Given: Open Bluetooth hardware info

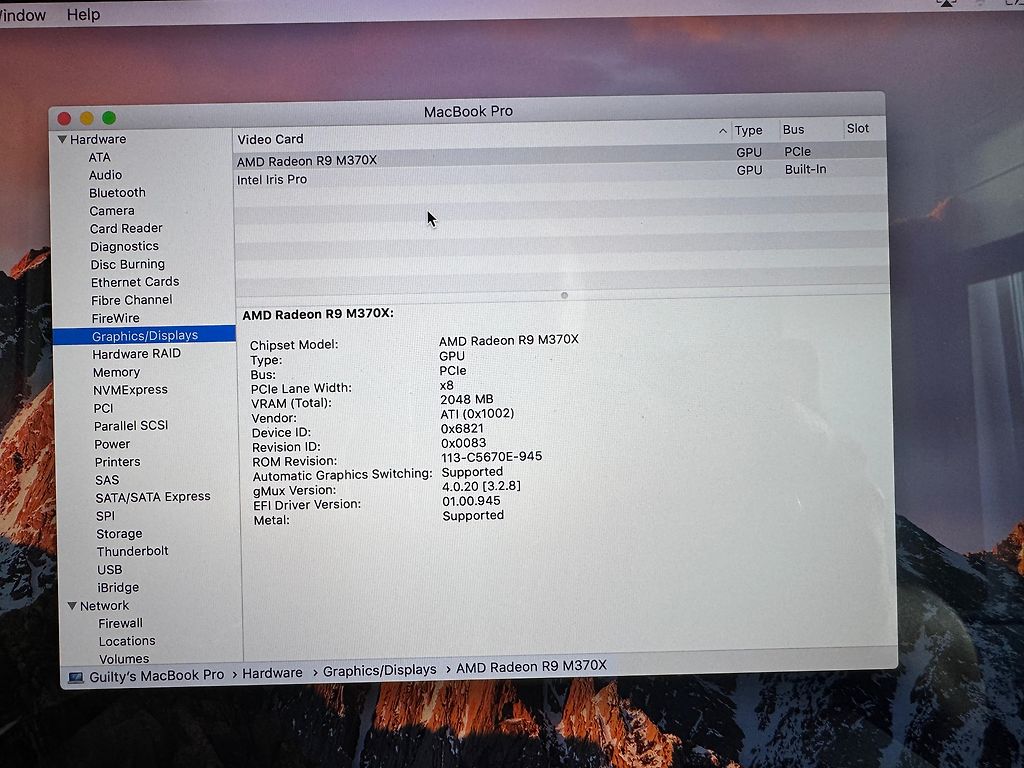Looking at the screenshot, I should pos(118,193).
